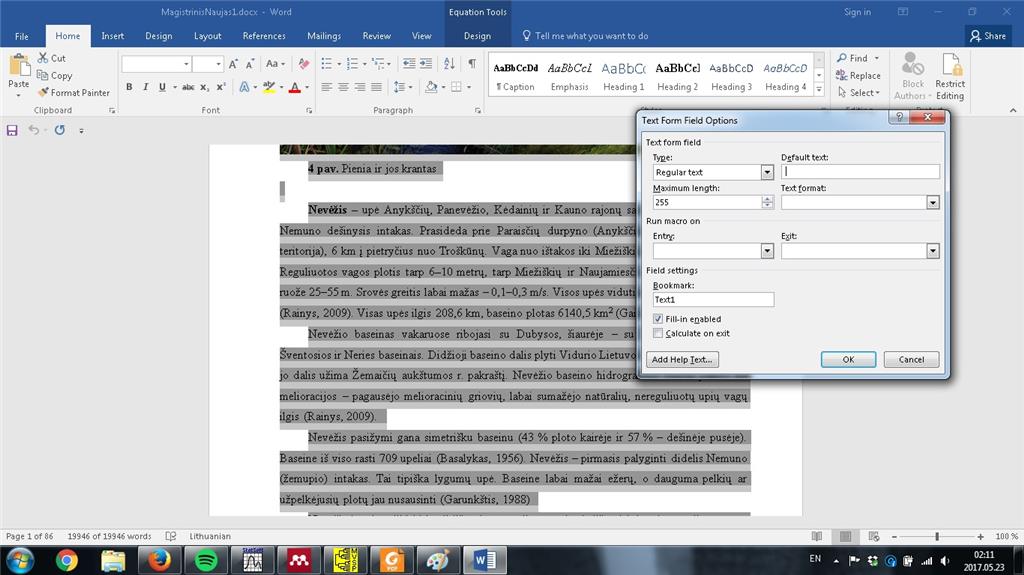Click Restrict Editing icon
Image resolution: width=1024 pixels, height=575 pixels.
(x=950, y=77)
